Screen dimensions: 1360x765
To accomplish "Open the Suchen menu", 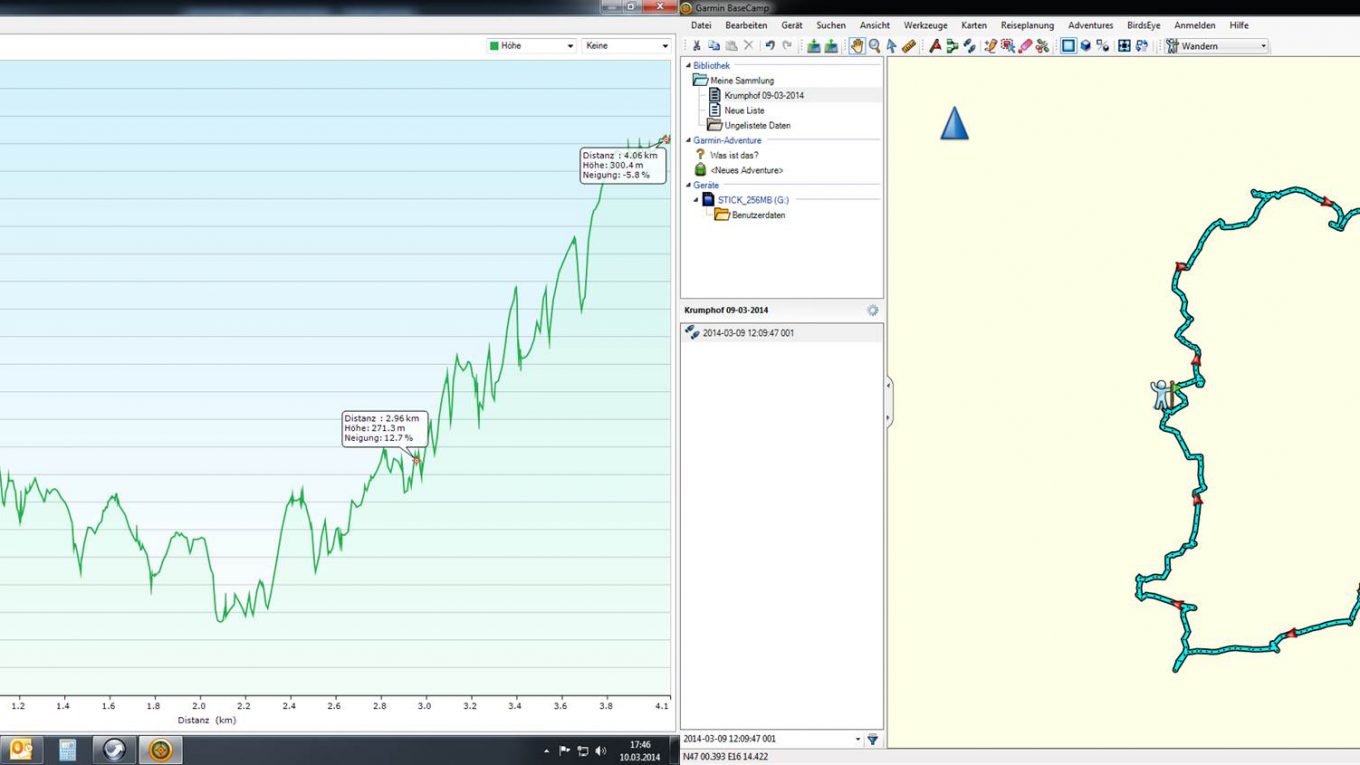I will (x=831, y=25).
